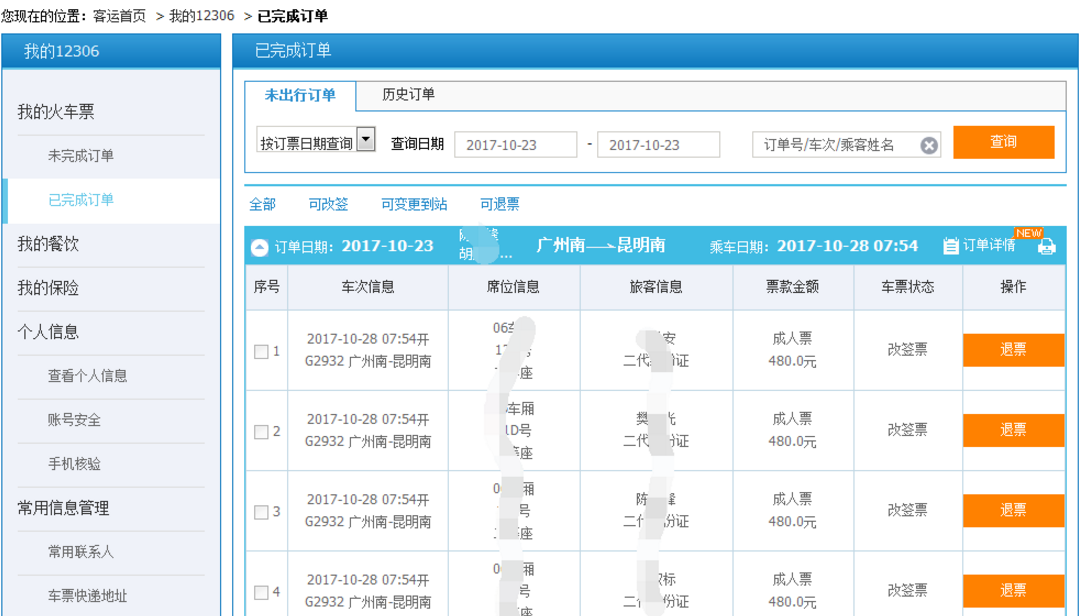Image resolution: width=1079 pixels, height=616 pixels.
Task: Filter list by 可改签
Action: pos(329,203)
